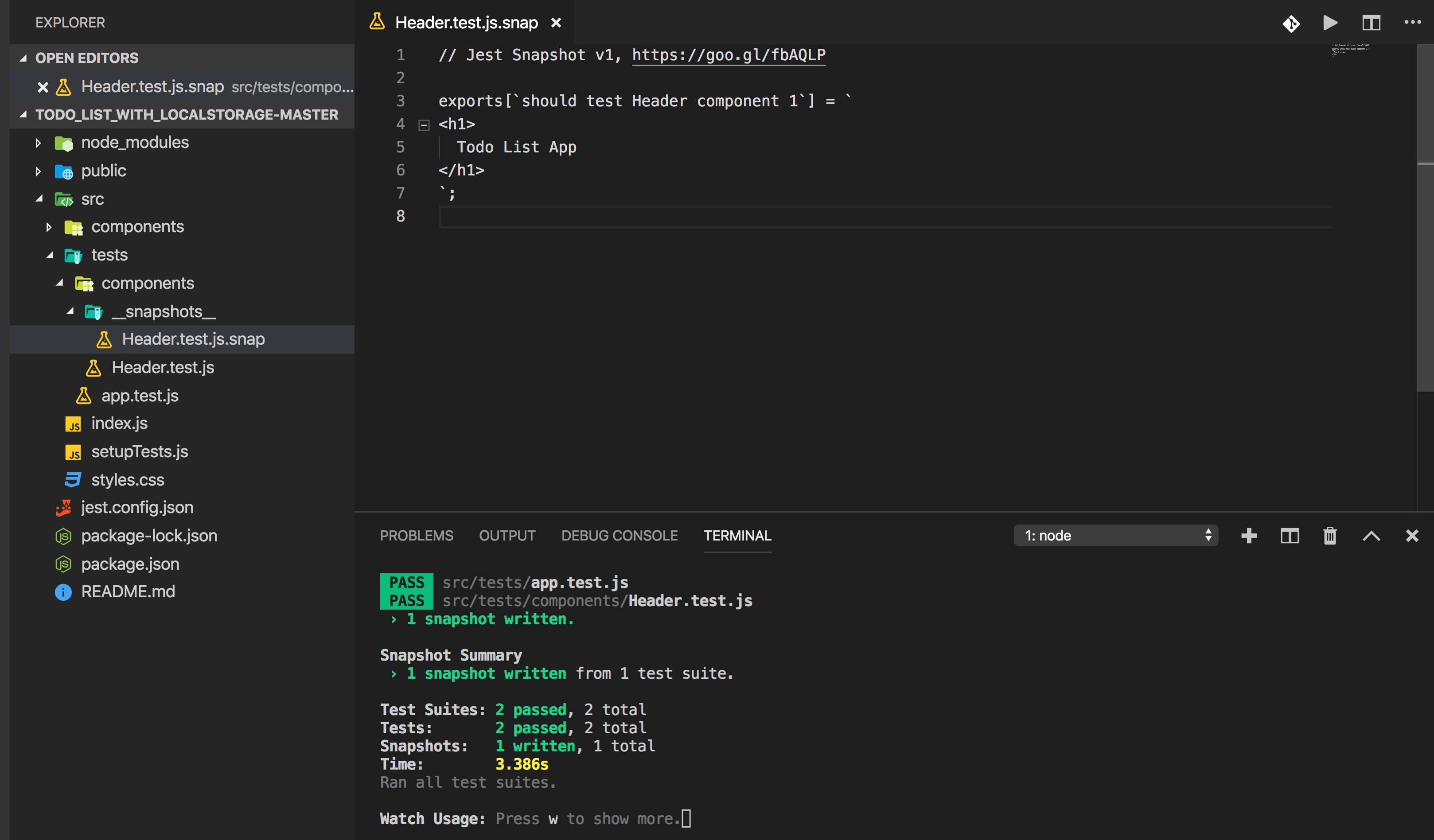Viewport: 1434px width, 840px height.
Task: Open the goo.gl/fbAQLP link in line 1
Action: click(729, 54)
